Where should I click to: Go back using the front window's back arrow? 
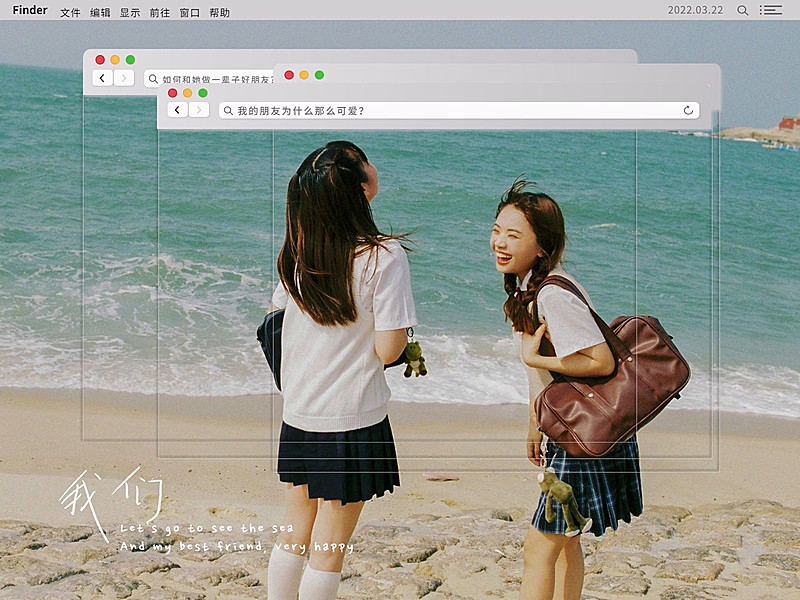pos(176,109)
